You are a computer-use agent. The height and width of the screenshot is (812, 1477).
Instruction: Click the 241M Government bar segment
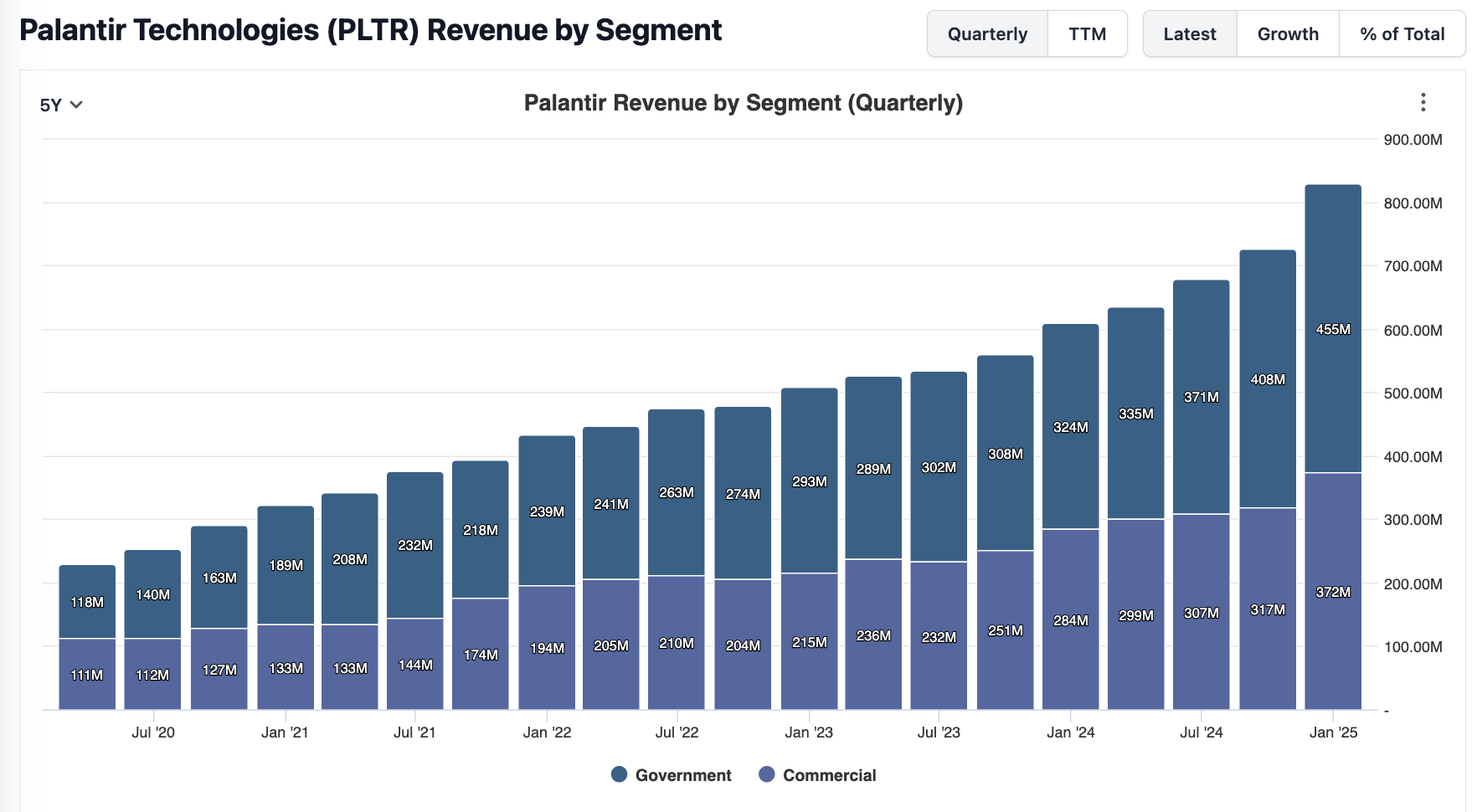(x=611, y=504)
